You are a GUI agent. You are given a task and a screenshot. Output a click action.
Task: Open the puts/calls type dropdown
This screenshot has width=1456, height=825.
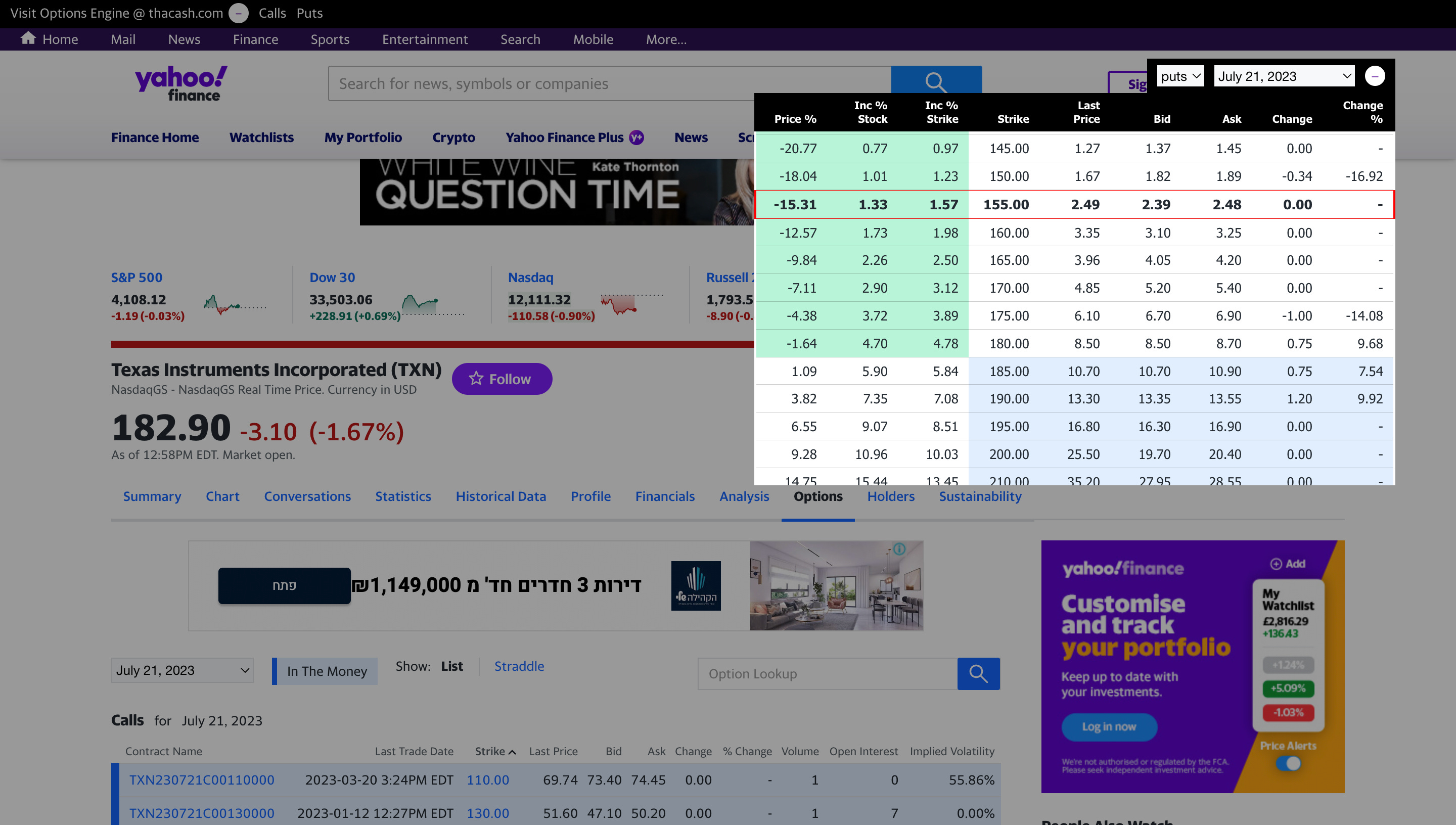(x=1180, y=76)
